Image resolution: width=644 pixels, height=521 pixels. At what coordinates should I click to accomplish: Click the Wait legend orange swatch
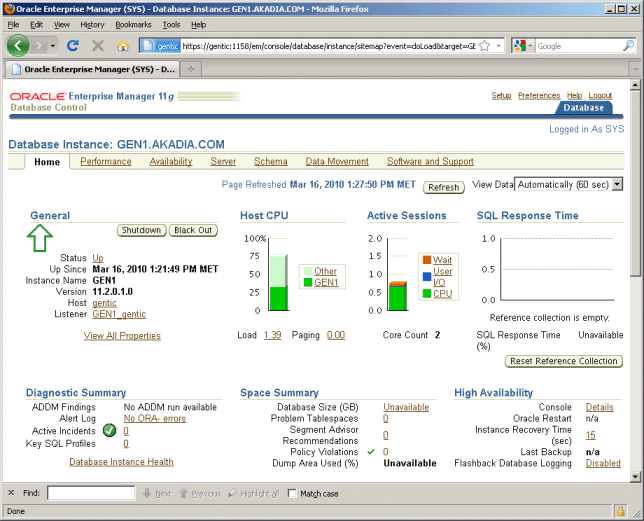tap(427, 260)
